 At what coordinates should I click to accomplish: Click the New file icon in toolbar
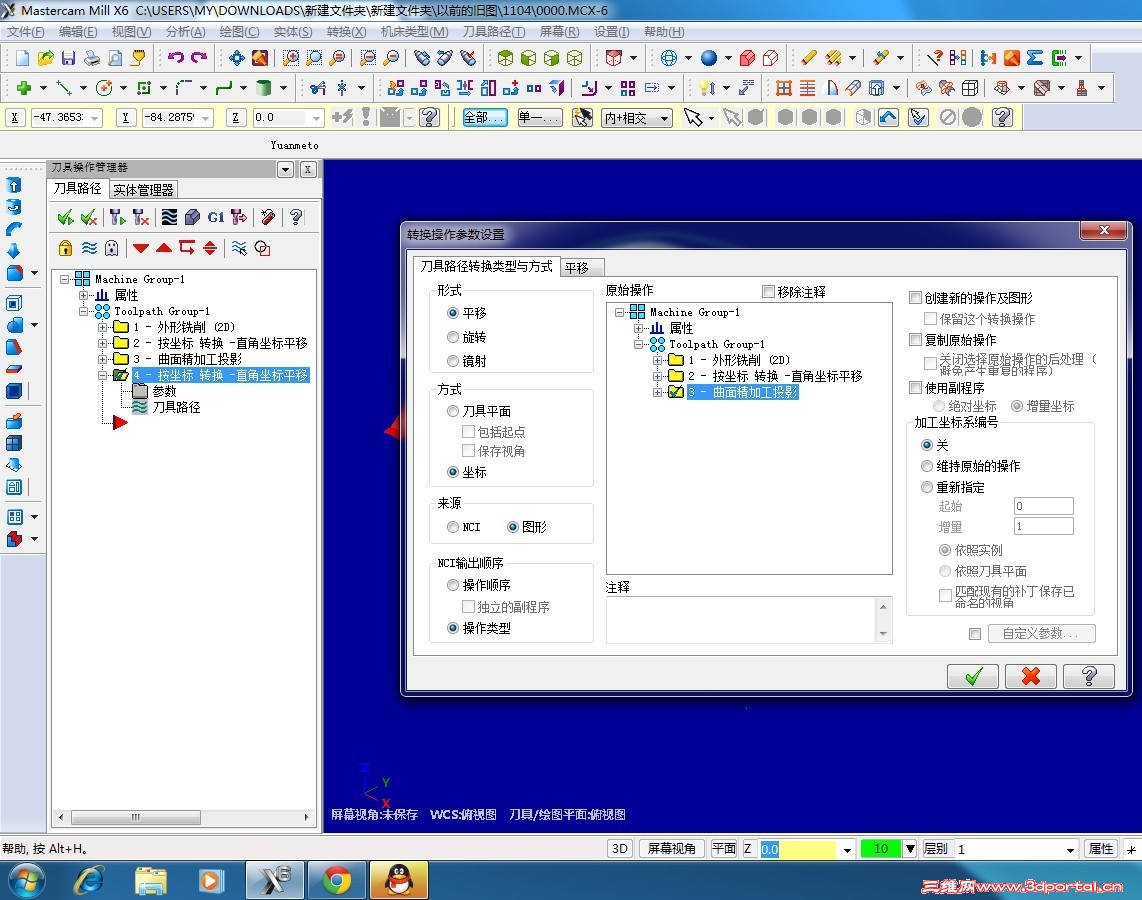(x=22, y=58)
